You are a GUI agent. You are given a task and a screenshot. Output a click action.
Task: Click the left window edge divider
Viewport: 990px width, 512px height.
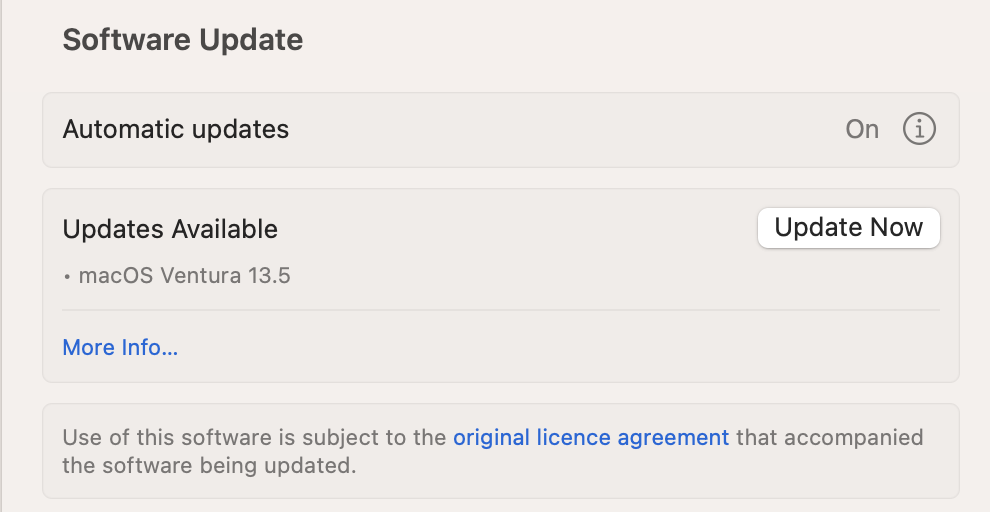click(x=1, y=256)
